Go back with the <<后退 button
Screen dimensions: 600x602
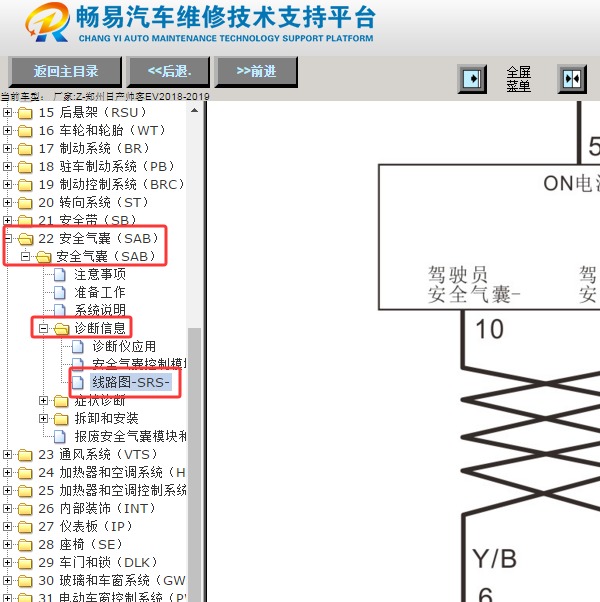tap(169, 72)
